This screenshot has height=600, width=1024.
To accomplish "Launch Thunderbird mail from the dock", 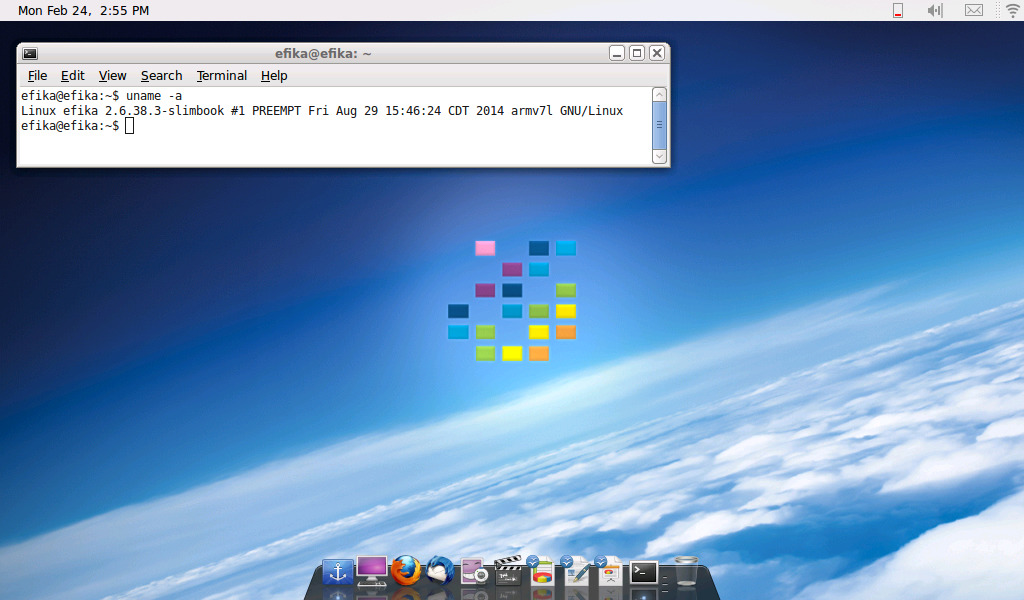I will [x=440, y=571].
